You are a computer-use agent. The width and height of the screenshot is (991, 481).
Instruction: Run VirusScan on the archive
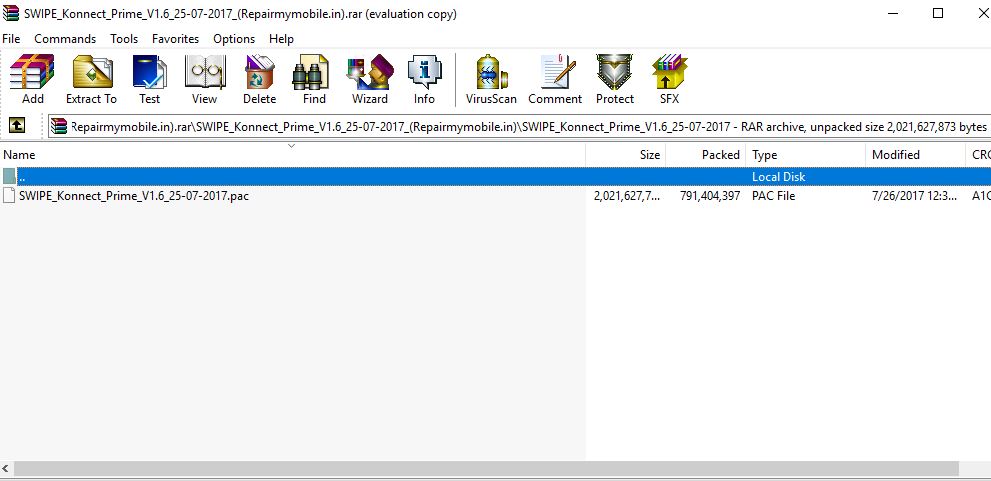(491, 79)
